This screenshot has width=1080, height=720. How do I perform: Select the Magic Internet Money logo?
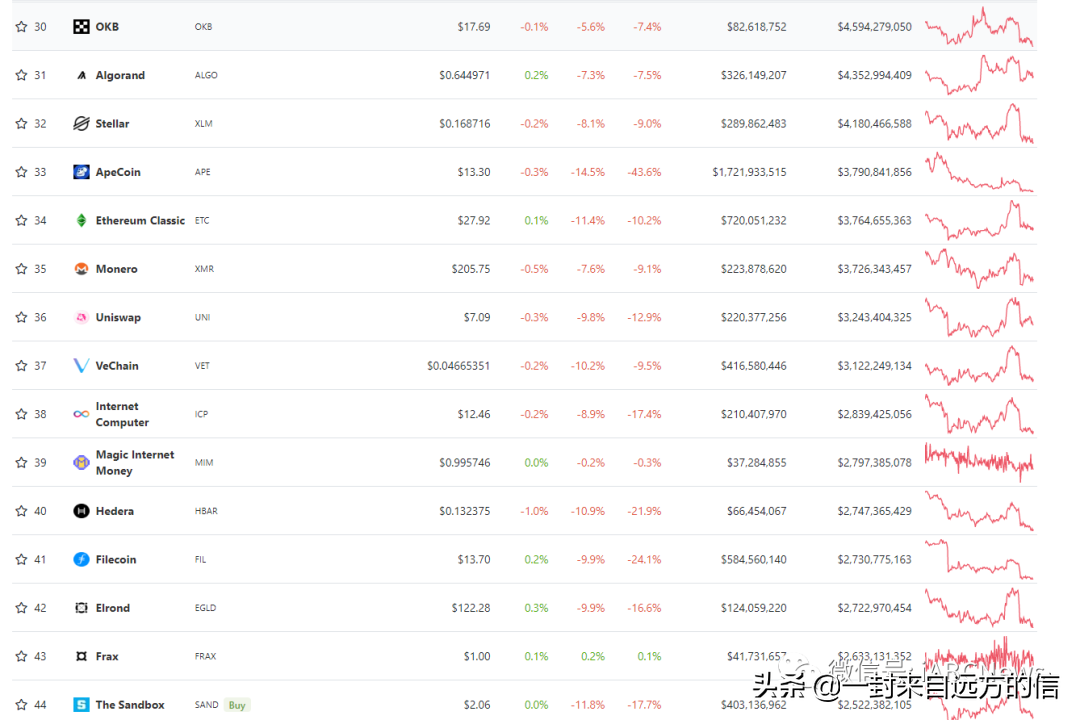coord(80,462)
